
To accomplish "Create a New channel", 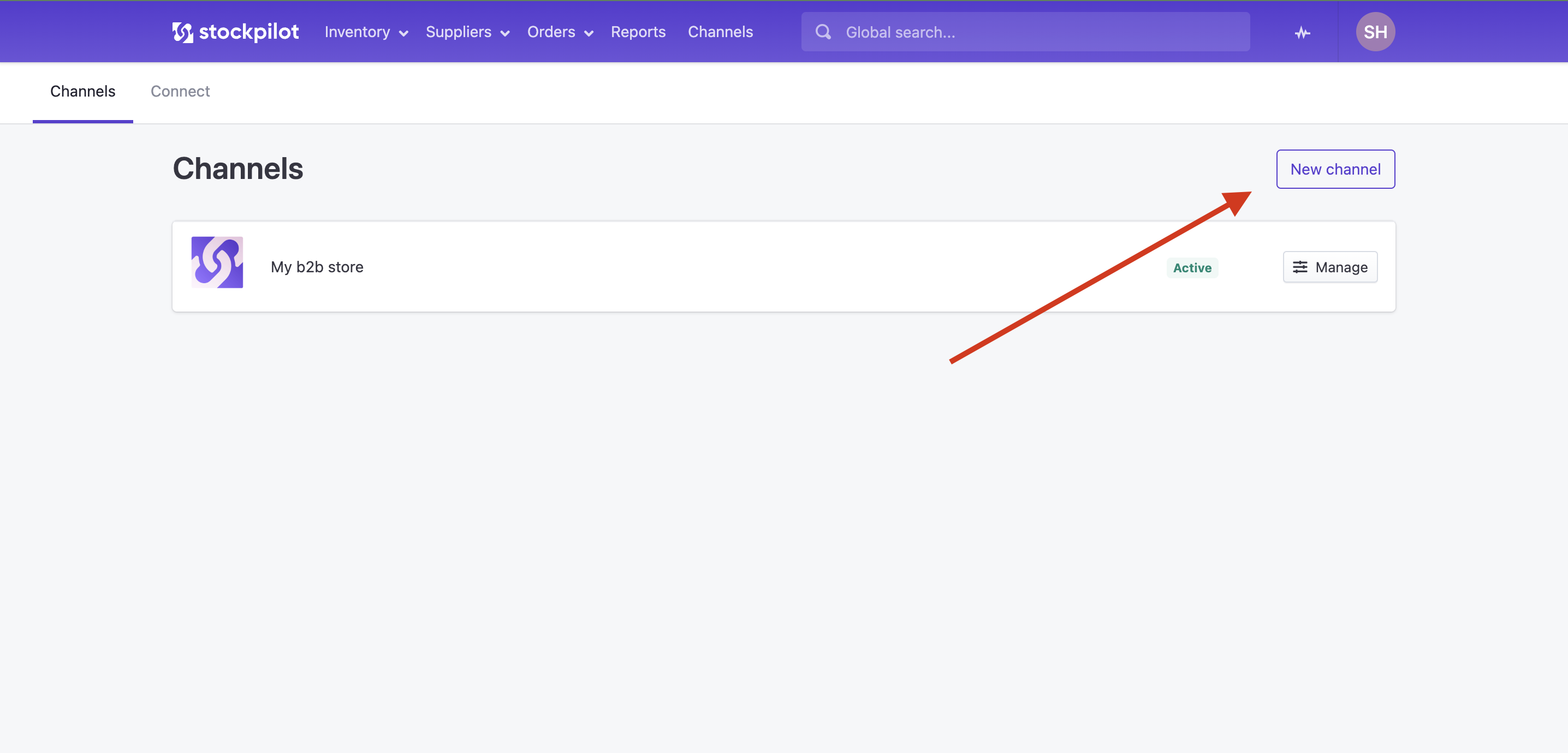I will 1335,169.
